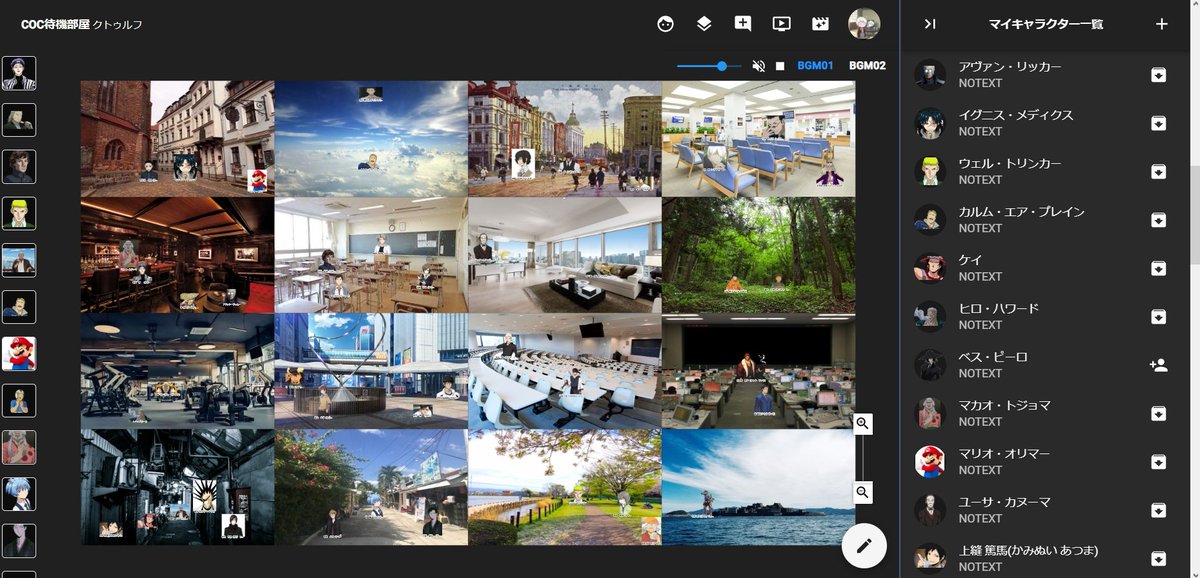
Task: Click the chat-plus icon in top toolbar
Action: [743, 24]
